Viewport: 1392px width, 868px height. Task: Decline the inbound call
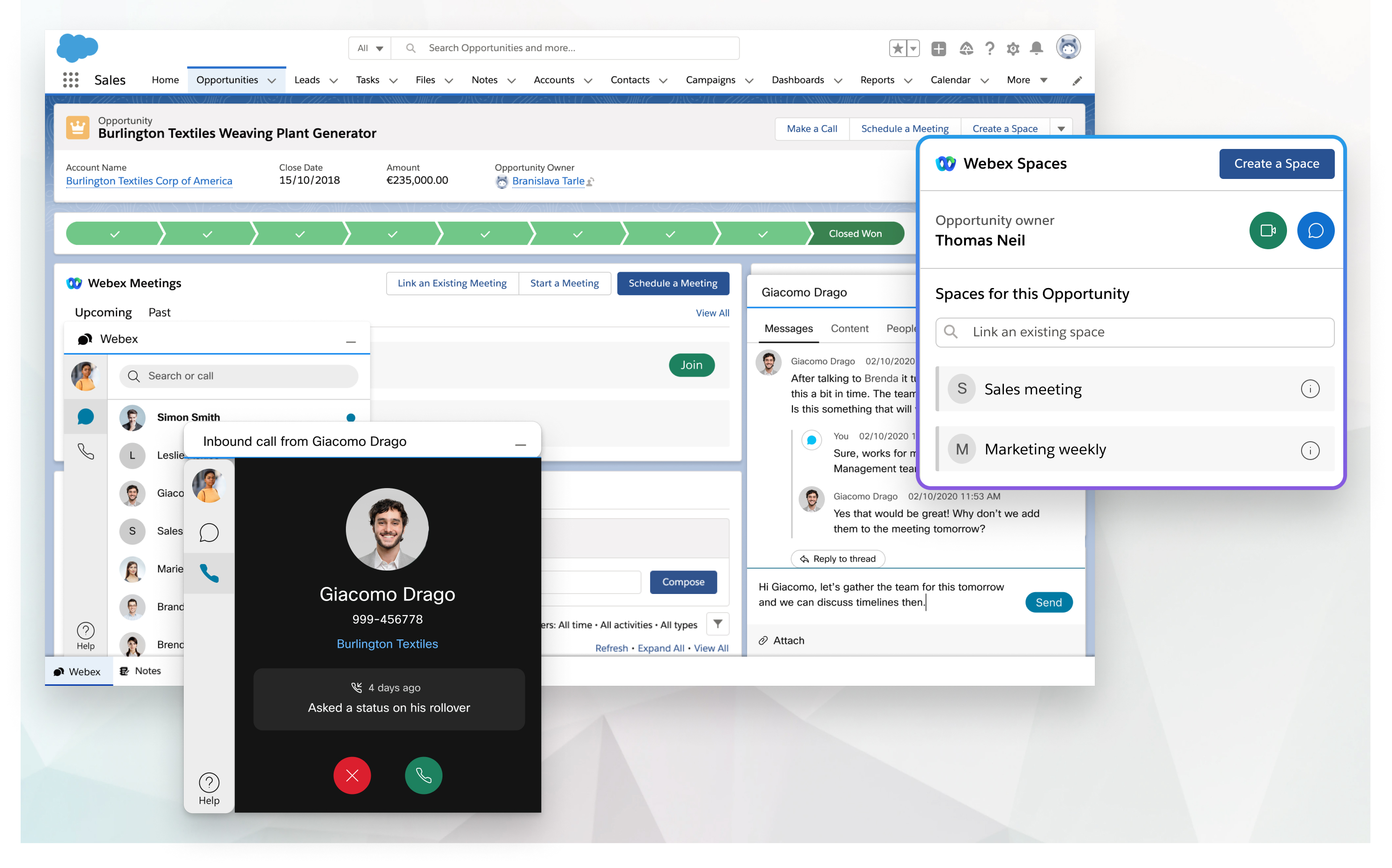point(352,776)
